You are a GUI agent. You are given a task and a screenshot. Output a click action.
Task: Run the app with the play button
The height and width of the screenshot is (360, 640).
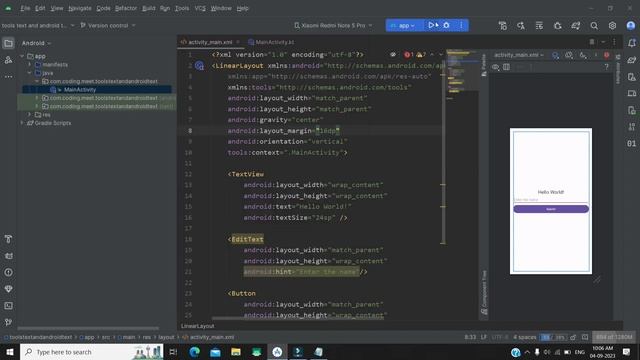(431, 25)
